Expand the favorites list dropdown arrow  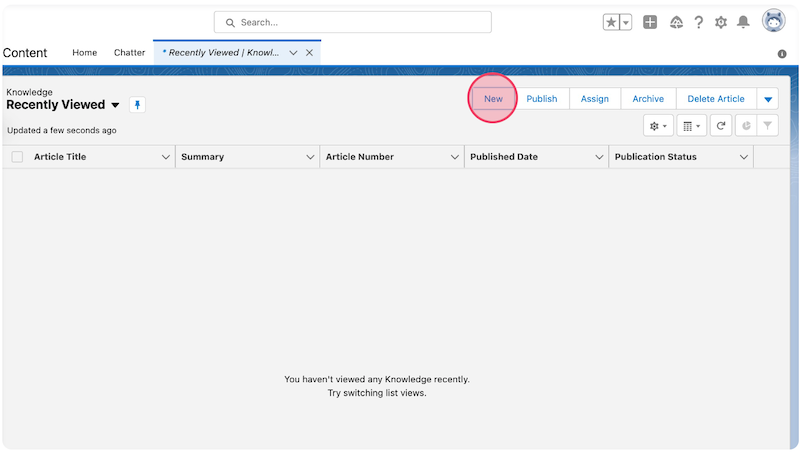pyautogui.click(x=626, y=22)
